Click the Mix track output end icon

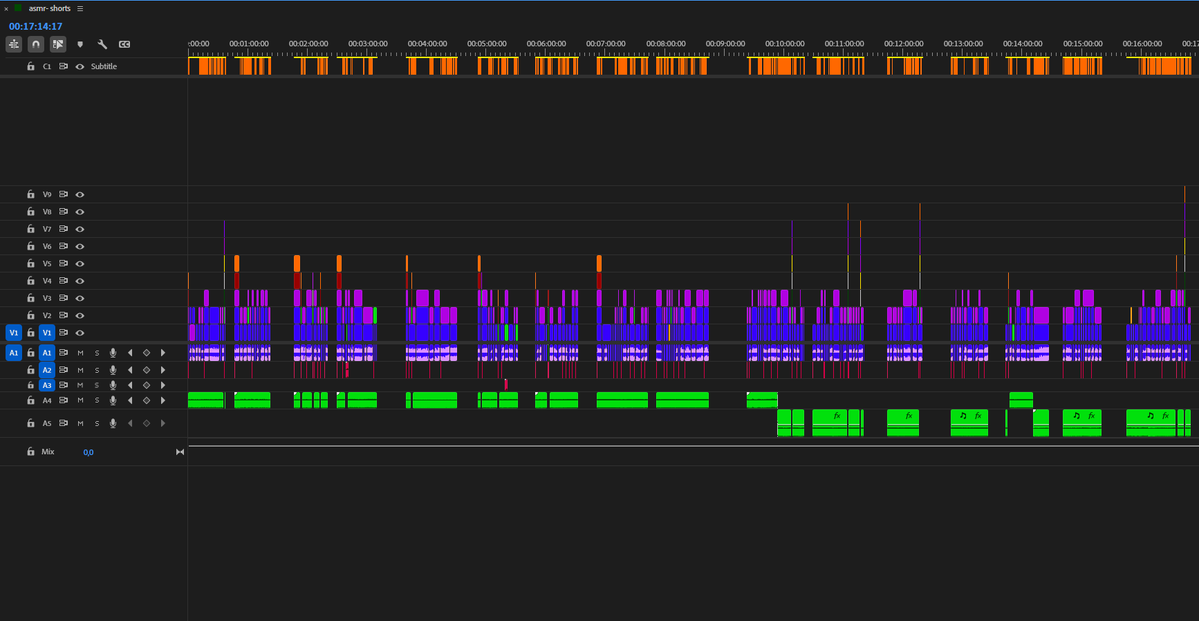click(x=180, y=452)
